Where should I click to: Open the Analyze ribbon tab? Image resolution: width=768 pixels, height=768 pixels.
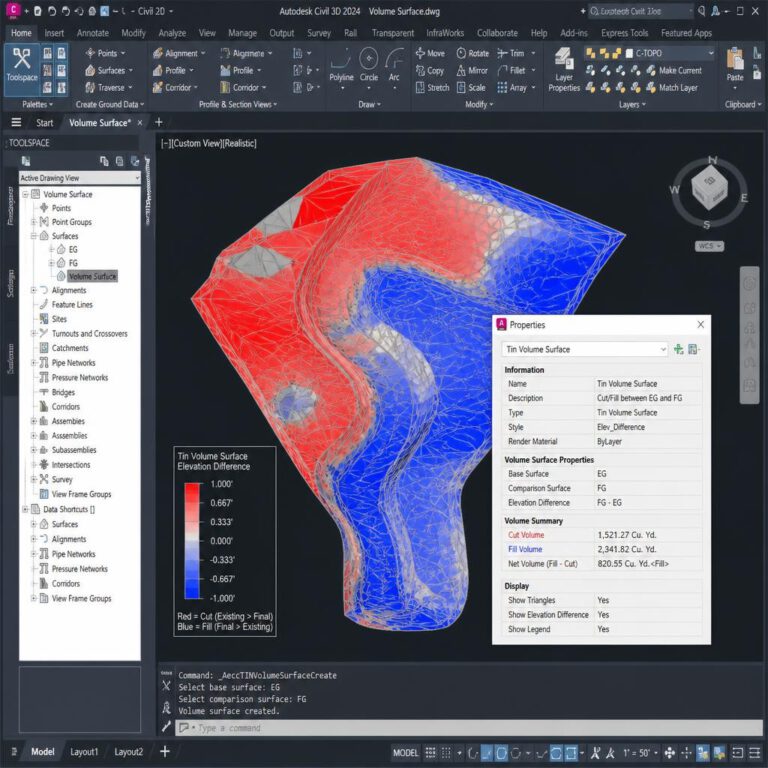[172, 33]
